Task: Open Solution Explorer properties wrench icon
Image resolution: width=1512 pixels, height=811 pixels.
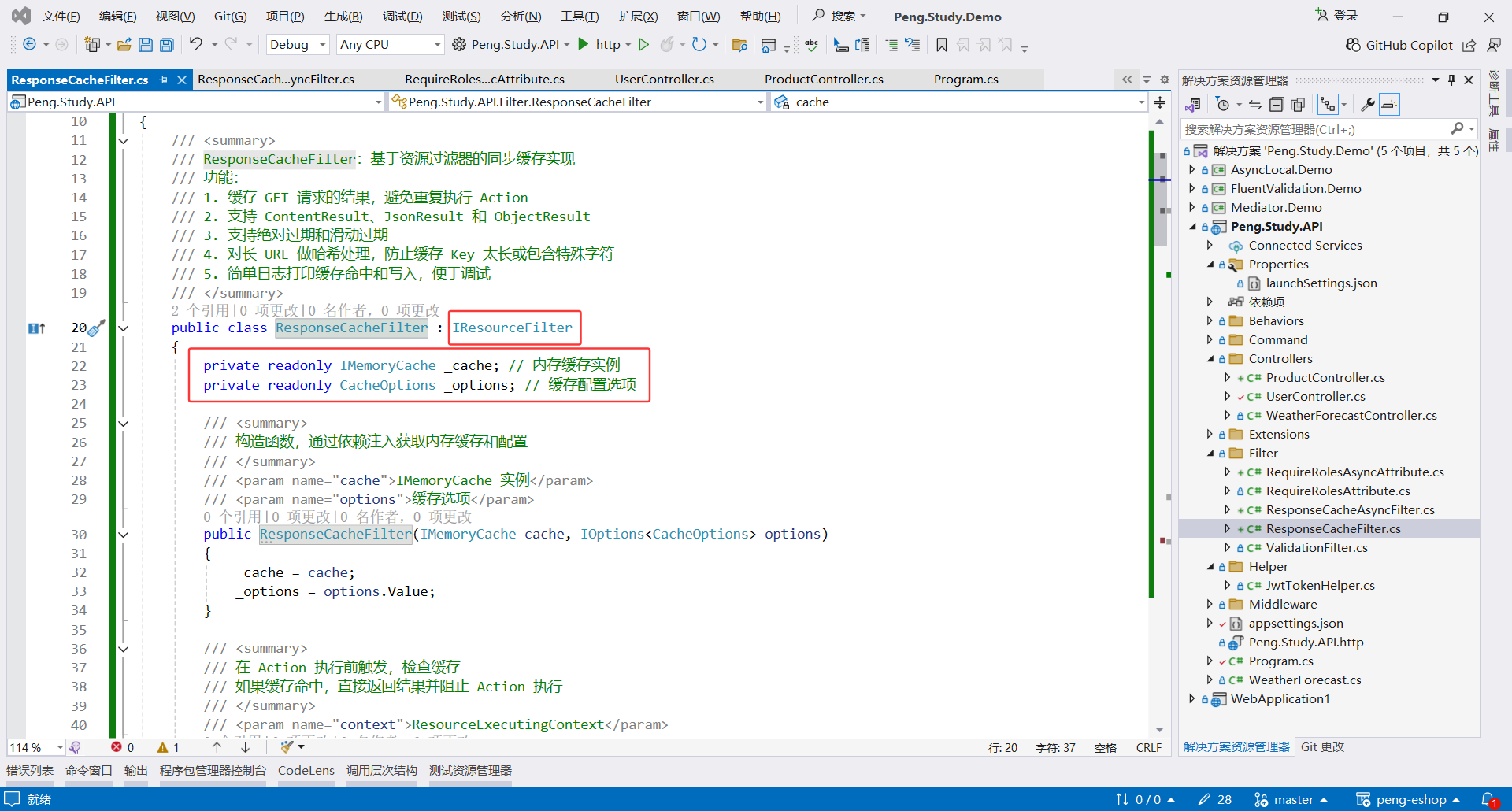Action: 1368,103
